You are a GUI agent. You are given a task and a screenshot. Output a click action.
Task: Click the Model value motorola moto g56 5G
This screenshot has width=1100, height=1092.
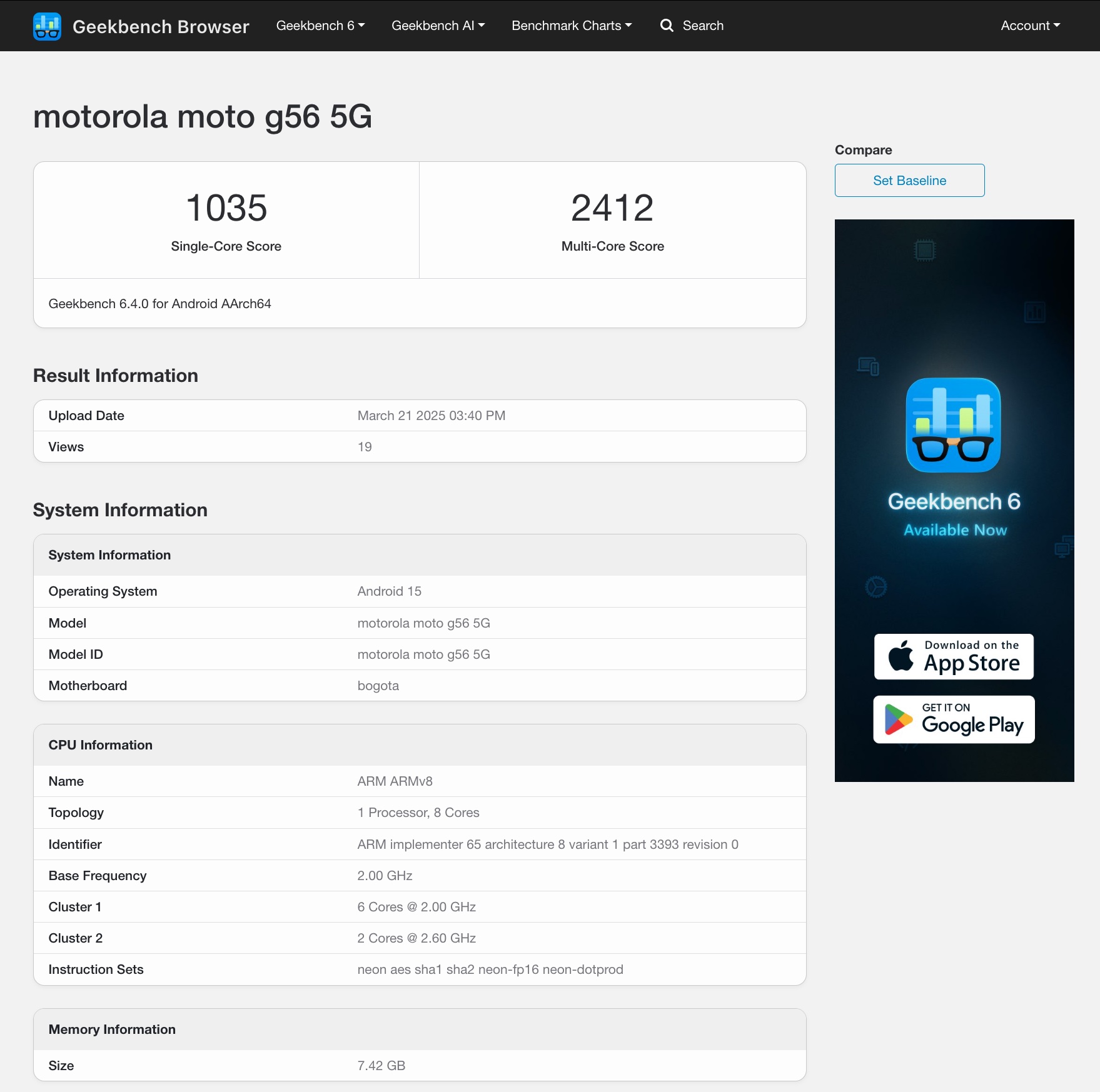point(424,623)
